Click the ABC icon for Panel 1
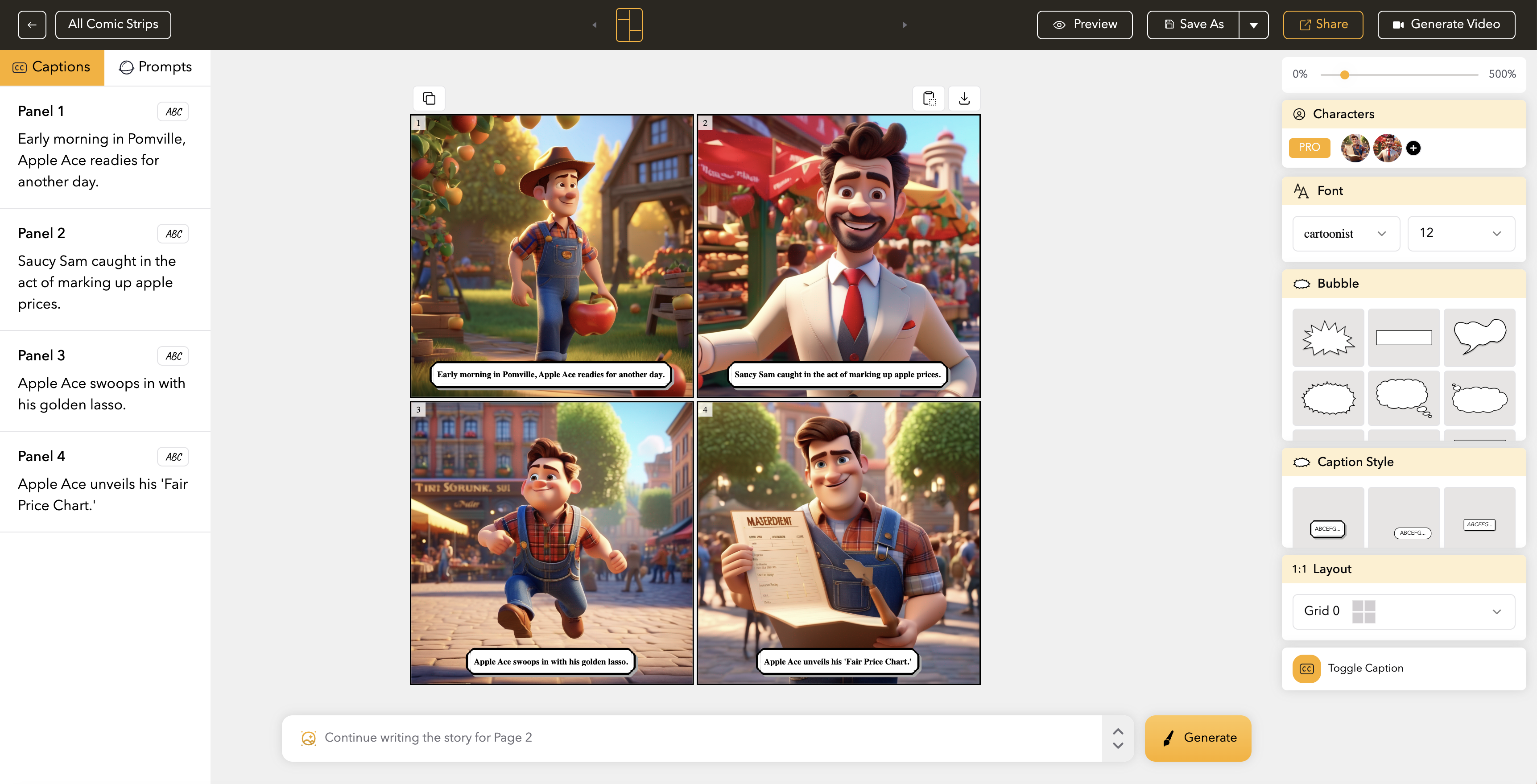The width and height of the screenshot is (1537, 784). [x=173, y=111]
